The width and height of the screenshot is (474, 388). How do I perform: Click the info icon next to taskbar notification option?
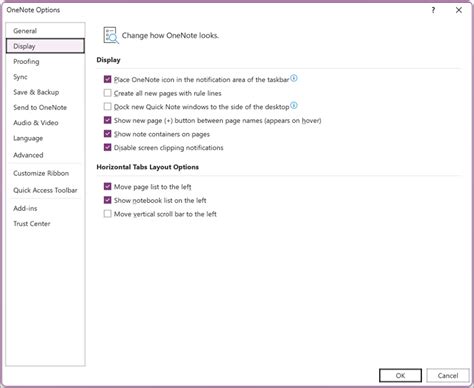pyautogui.click(x=293, y=78)
